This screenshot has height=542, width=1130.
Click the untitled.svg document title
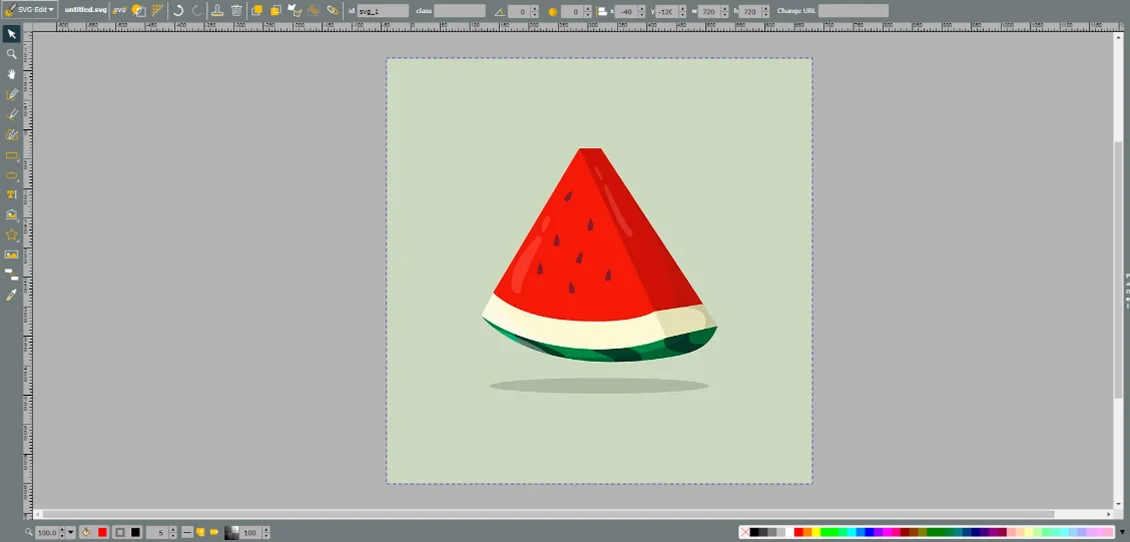[x=84, y=10]
